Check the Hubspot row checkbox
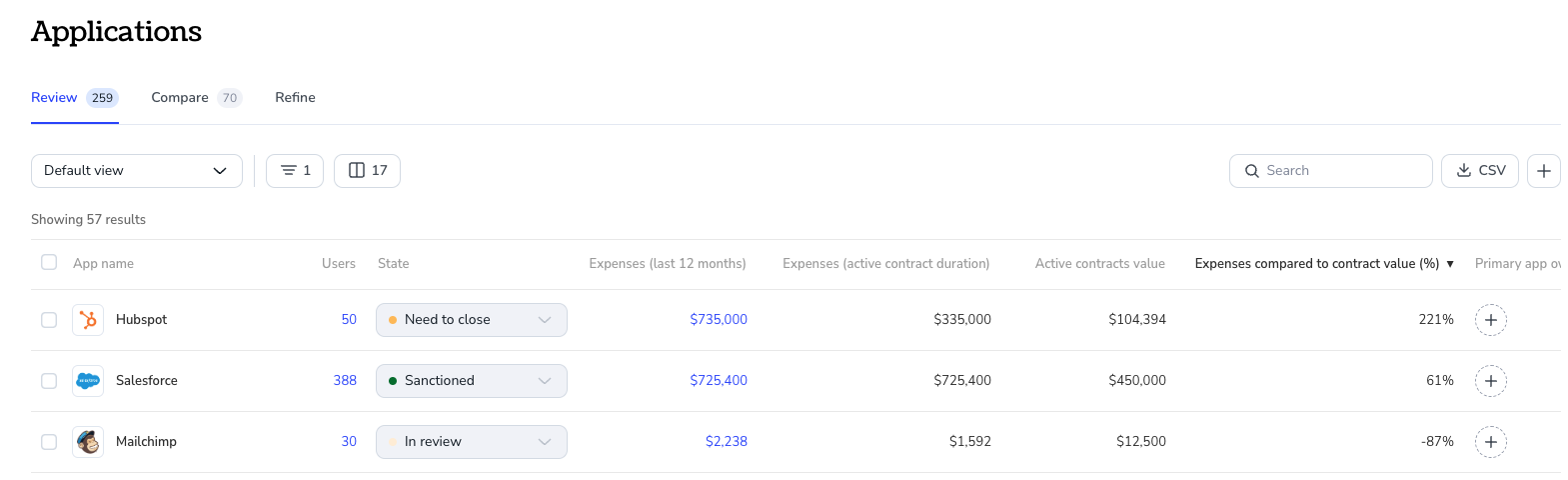The width and height of the screenshot is (1568, 480). tap(49, 320)
